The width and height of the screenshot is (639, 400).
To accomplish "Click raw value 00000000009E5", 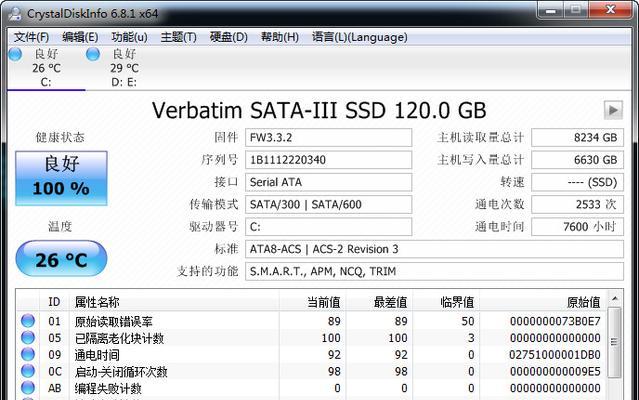I will click(x=555, y=371).
